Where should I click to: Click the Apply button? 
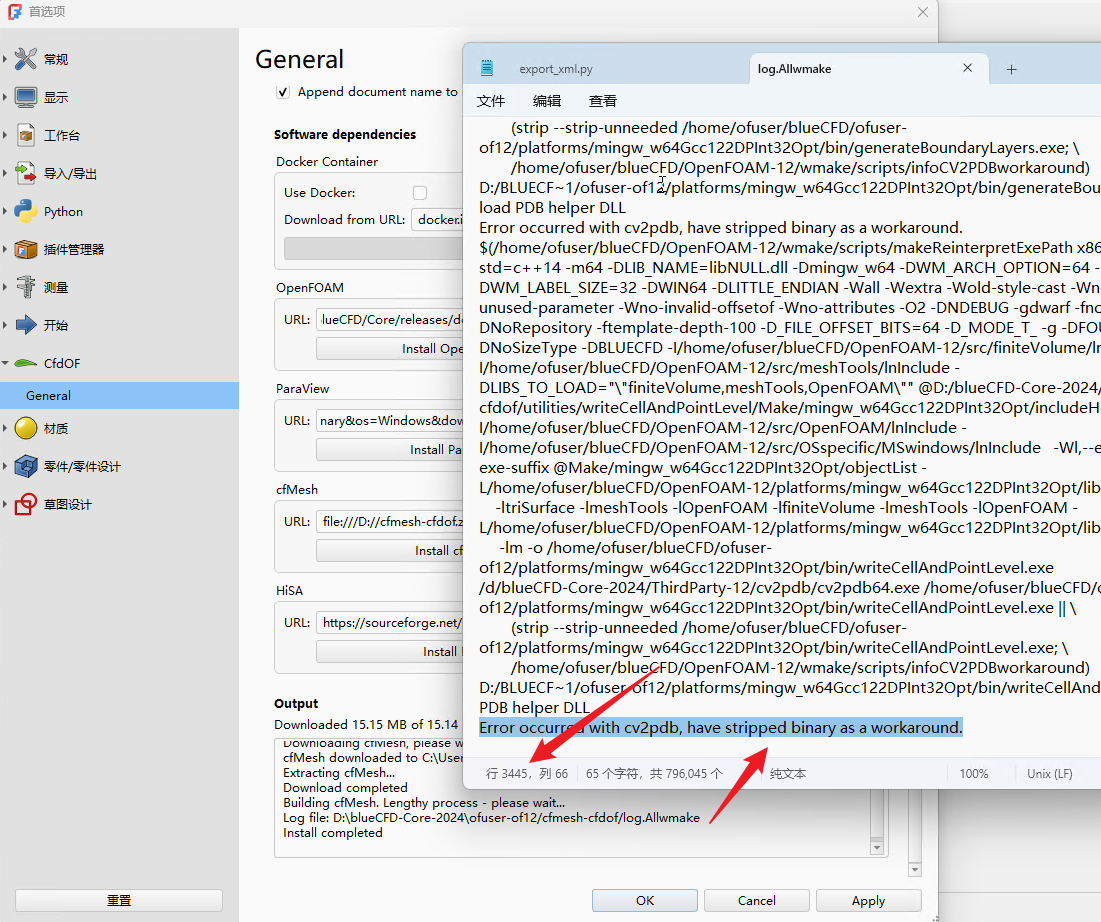click(869, 901)
